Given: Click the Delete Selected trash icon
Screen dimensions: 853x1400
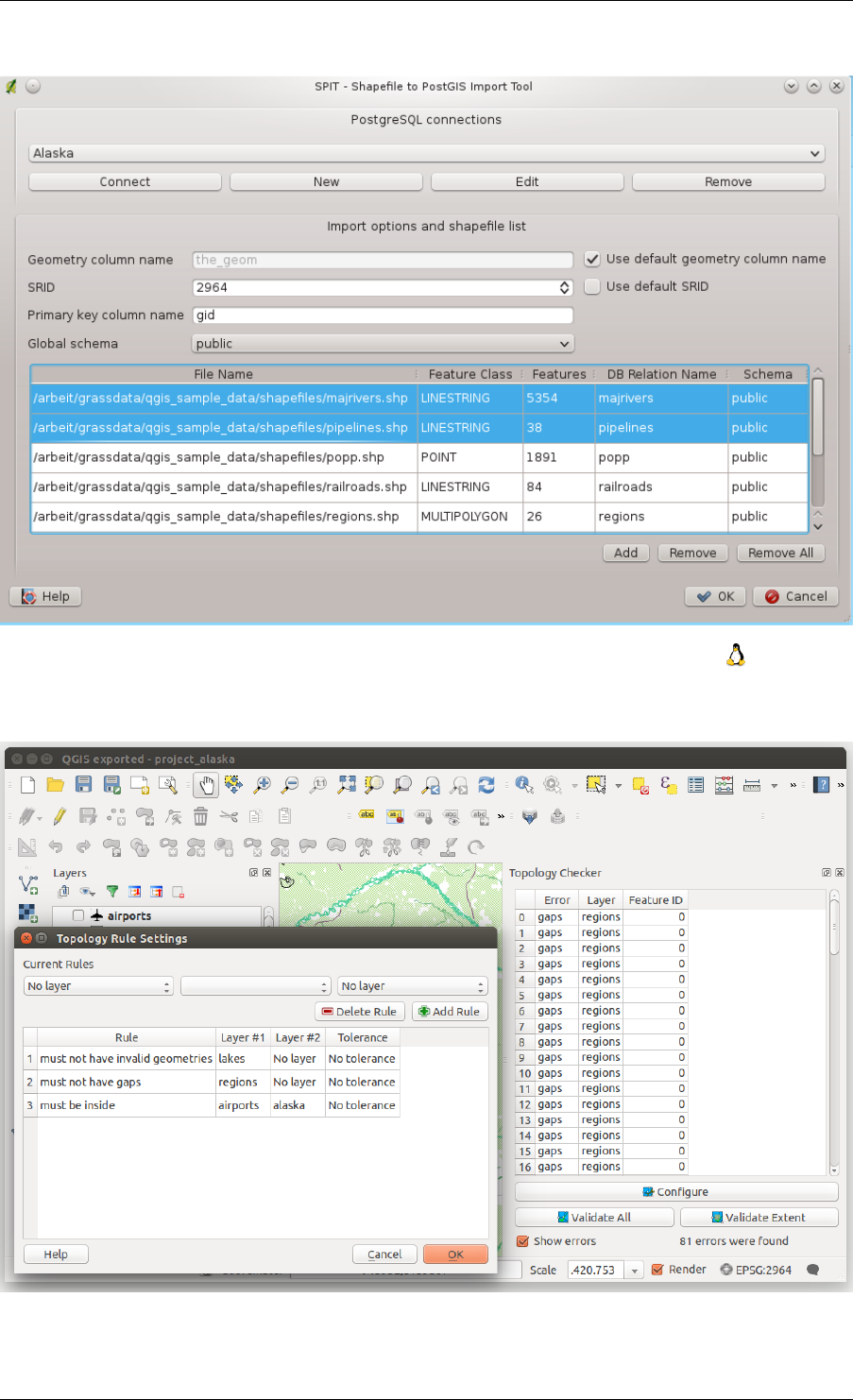Looking at the screenshot, I should click(200, 816).
